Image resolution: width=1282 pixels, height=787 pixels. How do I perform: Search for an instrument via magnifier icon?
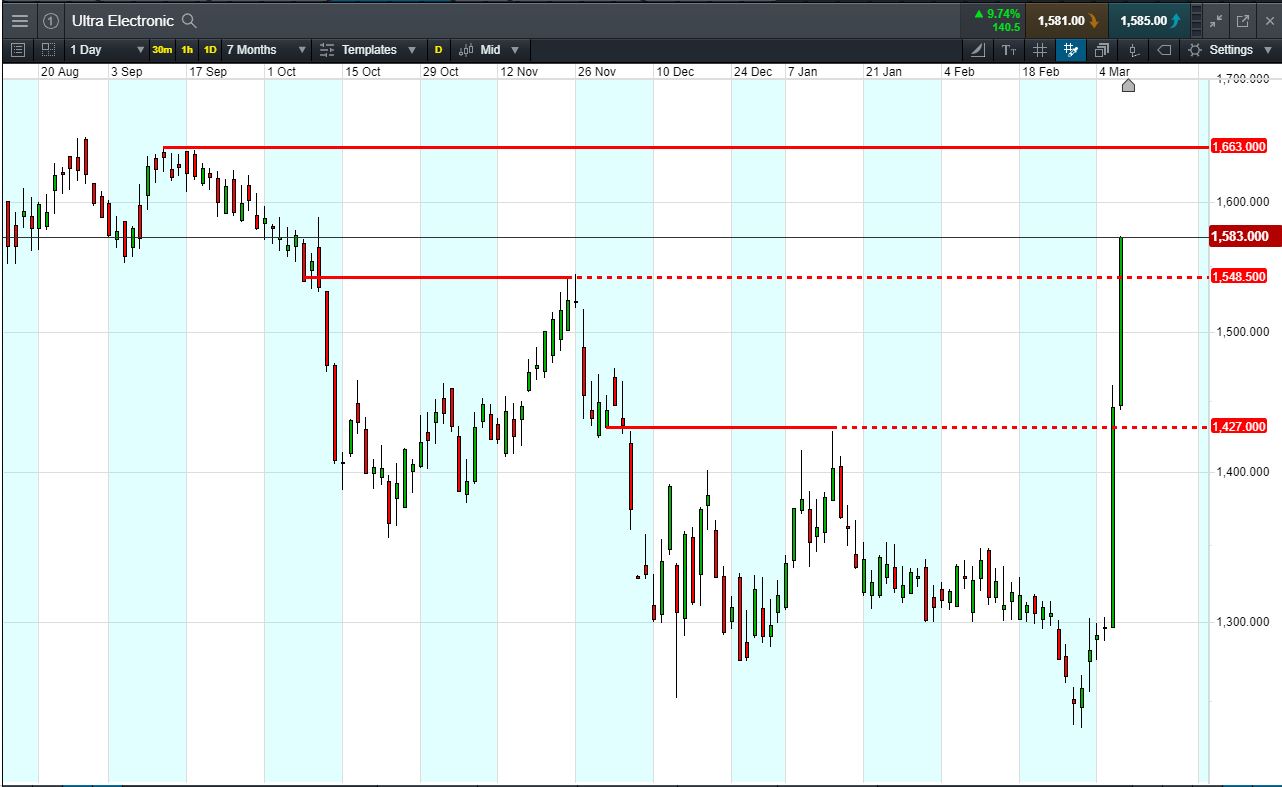pyautogui.click(x=189, y=20)
